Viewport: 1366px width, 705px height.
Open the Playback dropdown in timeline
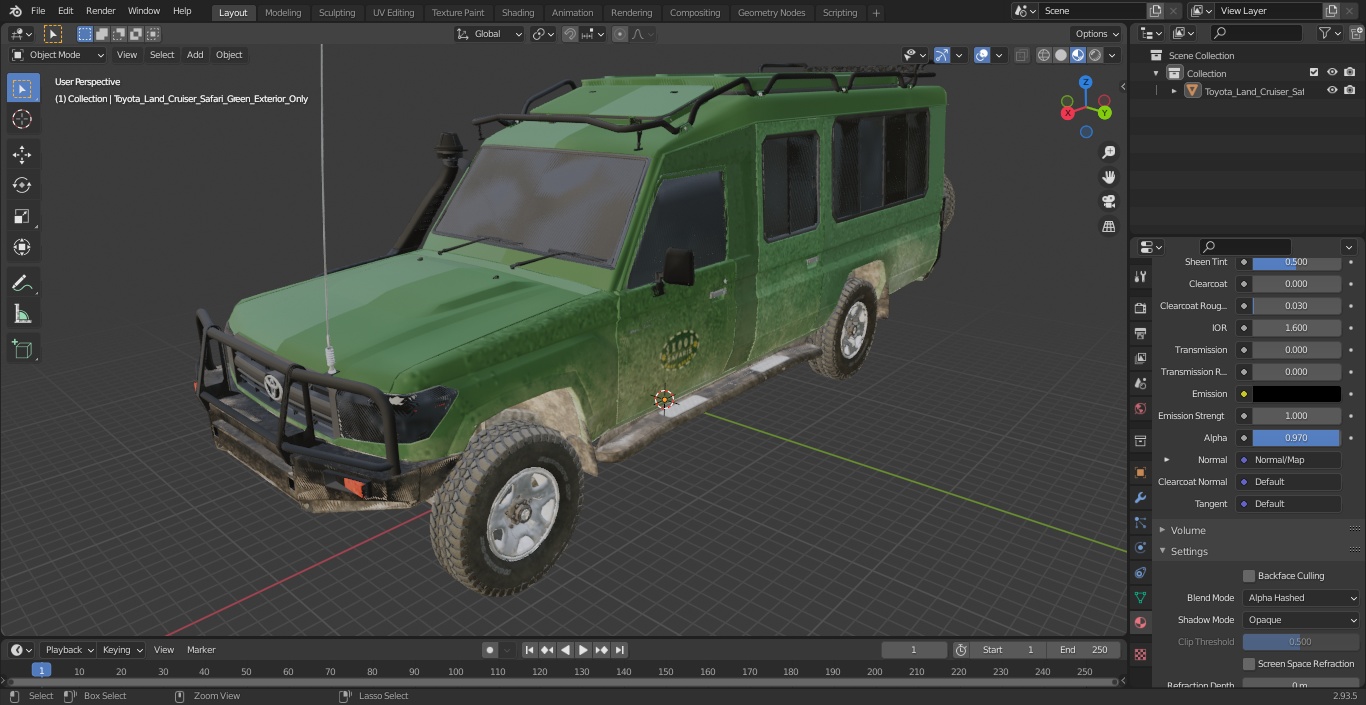pos(69,650)
